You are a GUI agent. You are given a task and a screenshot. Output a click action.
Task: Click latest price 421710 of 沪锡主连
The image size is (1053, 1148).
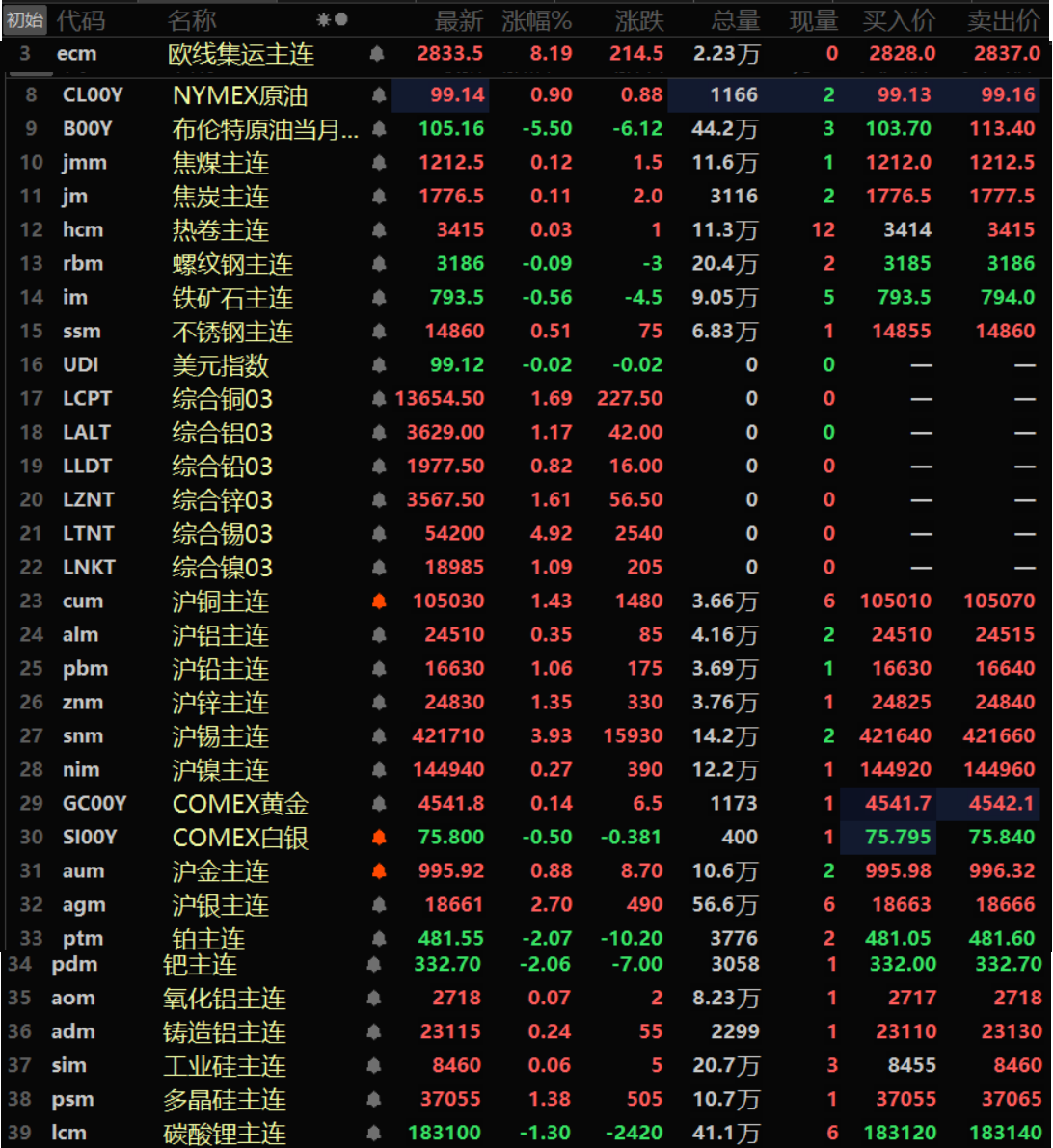[x=448, y=735]
